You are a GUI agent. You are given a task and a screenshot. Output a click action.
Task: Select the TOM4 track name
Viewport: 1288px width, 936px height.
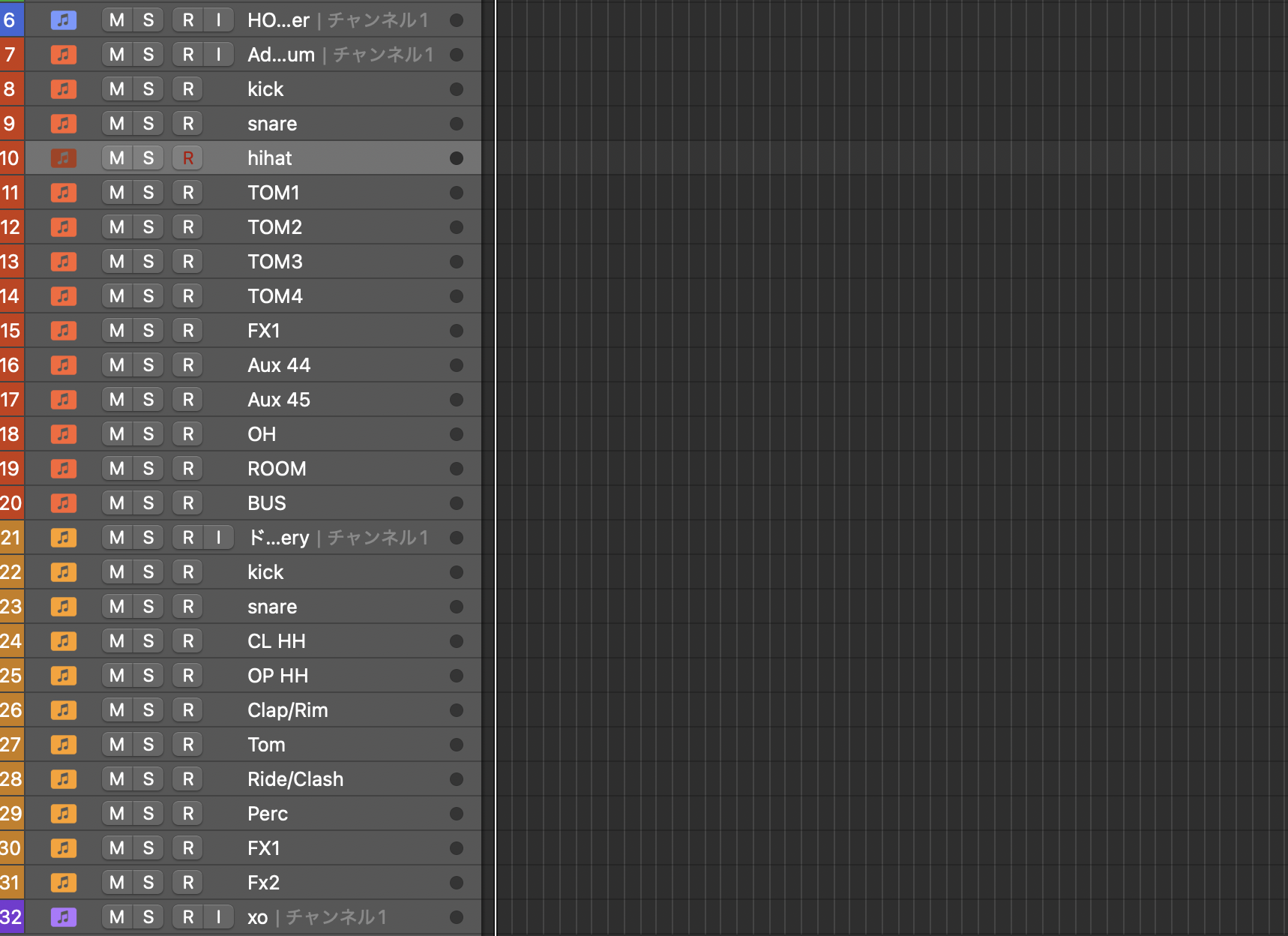(x=275, y=296)
